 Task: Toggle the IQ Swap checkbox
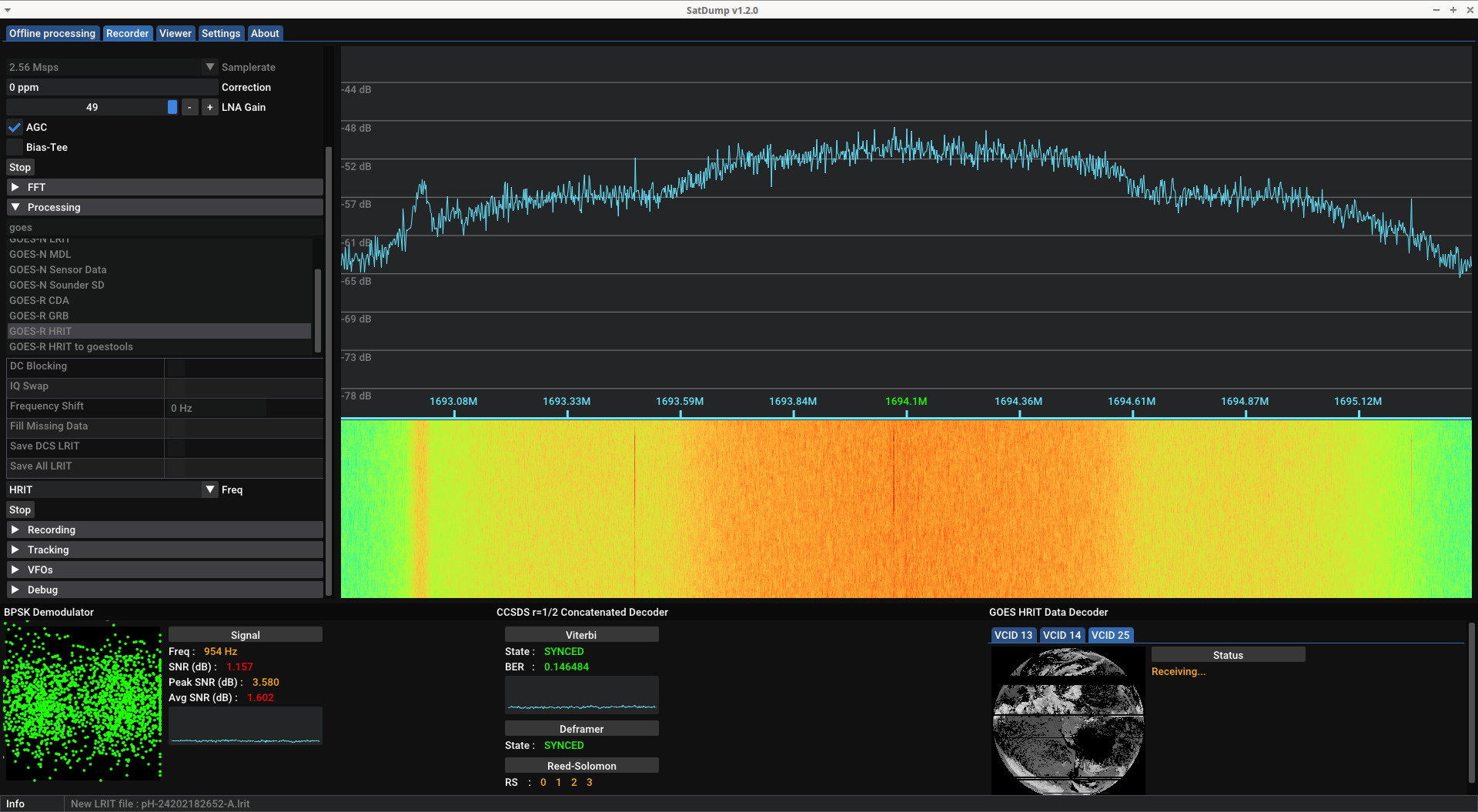coord(176,387)
